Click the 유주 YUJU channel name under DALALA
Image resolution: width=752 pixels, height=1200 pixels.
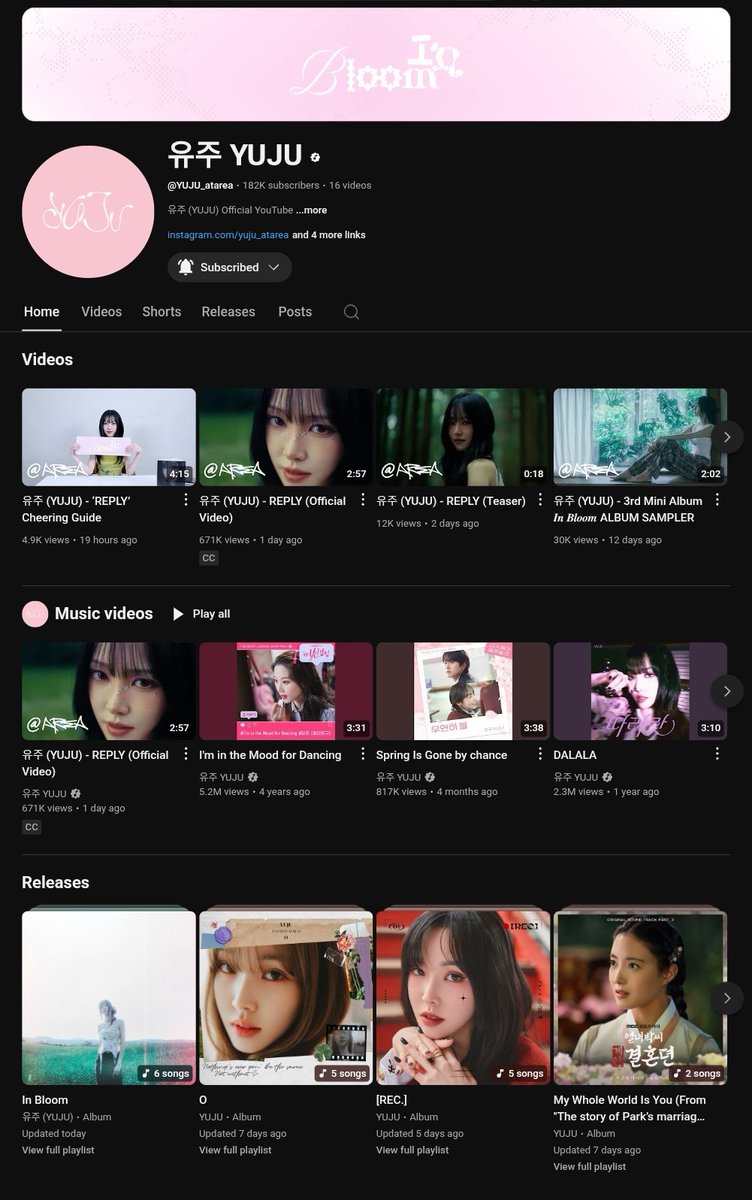(x=576, y=777)
